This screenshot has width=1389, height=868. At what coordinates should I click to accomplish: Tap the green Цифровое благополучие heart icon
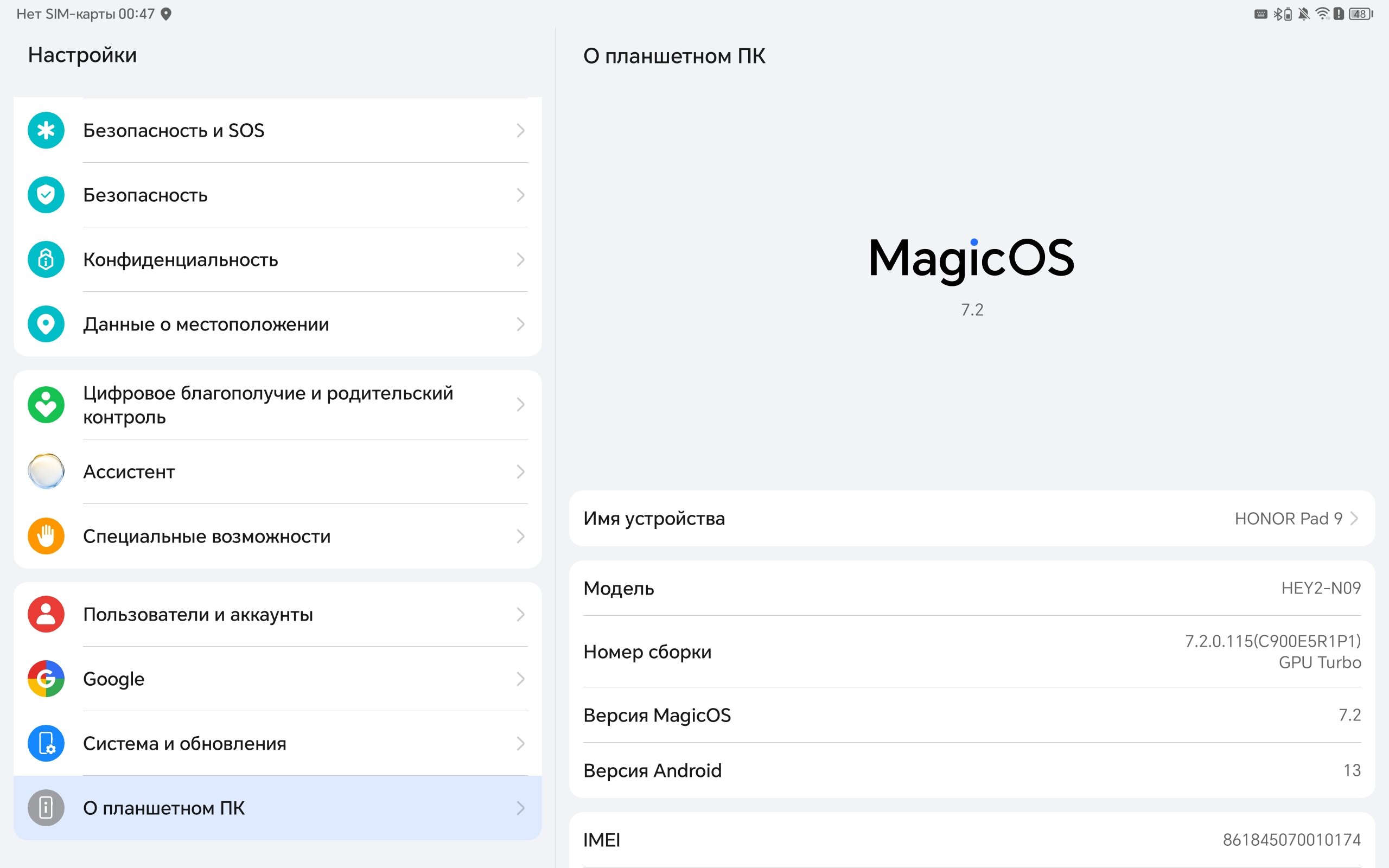pos(46,405)
